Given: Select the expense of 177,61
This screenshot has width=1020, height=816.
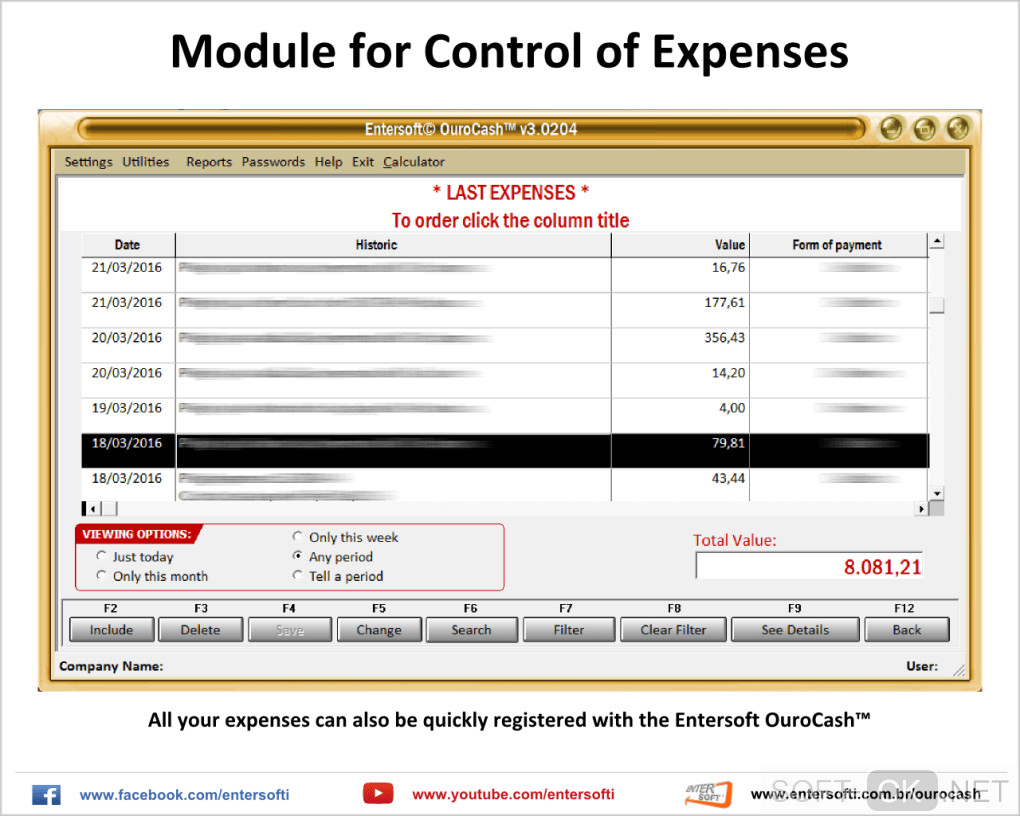Looking at the screenshot, I should tap(505, 310).
